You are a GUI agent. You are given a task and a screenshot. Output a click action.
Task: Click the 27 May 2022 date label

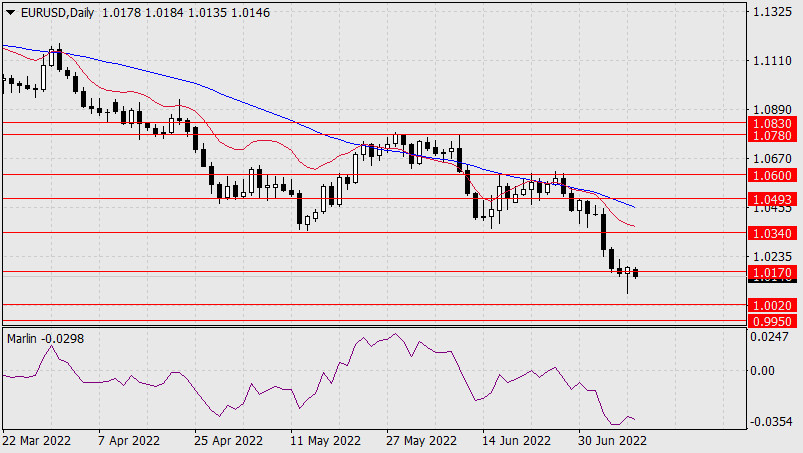pyautogui.click(x=421, y=441)
